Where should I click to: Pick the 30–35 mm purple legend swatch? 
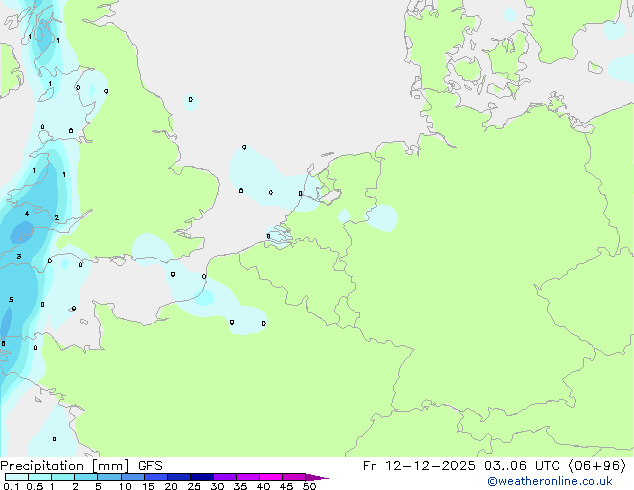225,477
